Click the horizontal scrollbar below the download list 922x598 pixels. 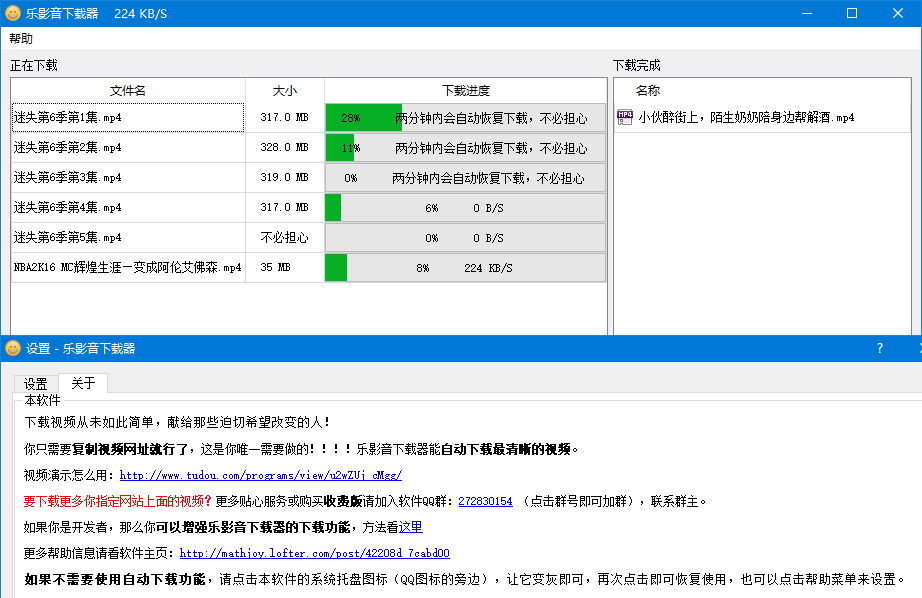point(300,329)
